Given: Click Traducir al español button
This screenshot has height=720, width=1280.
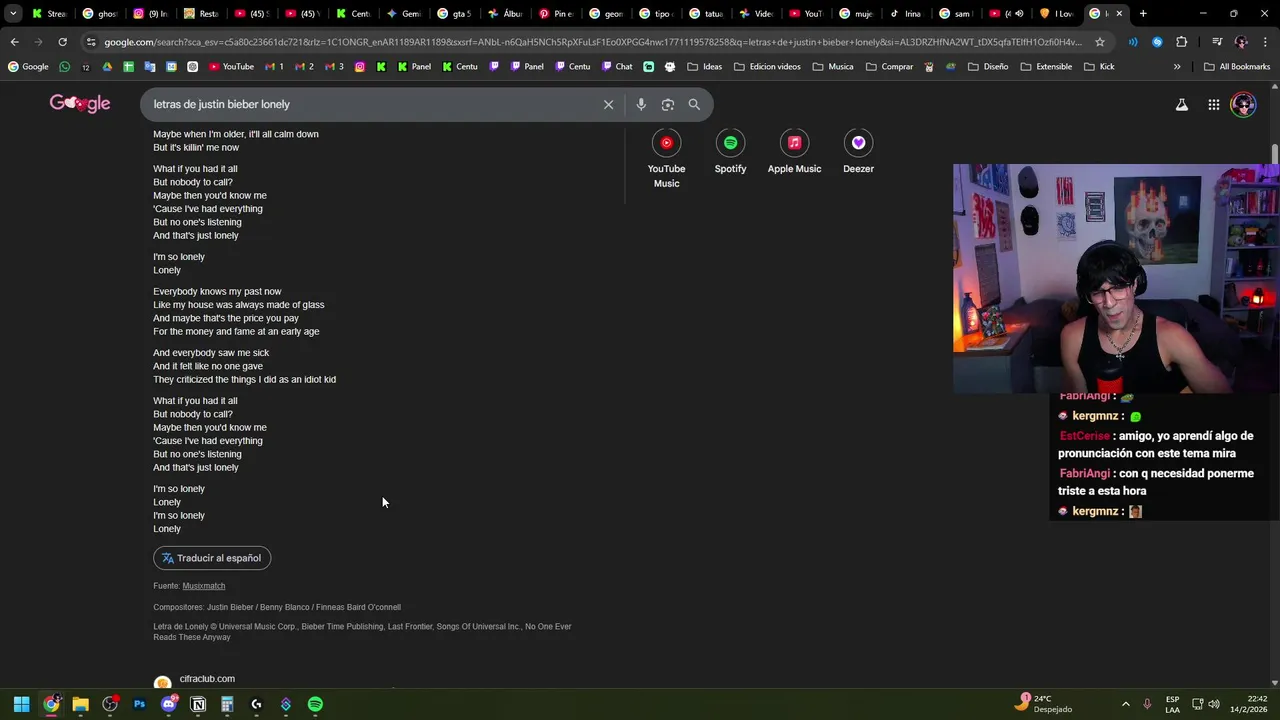Looking at the screenshot, I should tap(212, 558).
